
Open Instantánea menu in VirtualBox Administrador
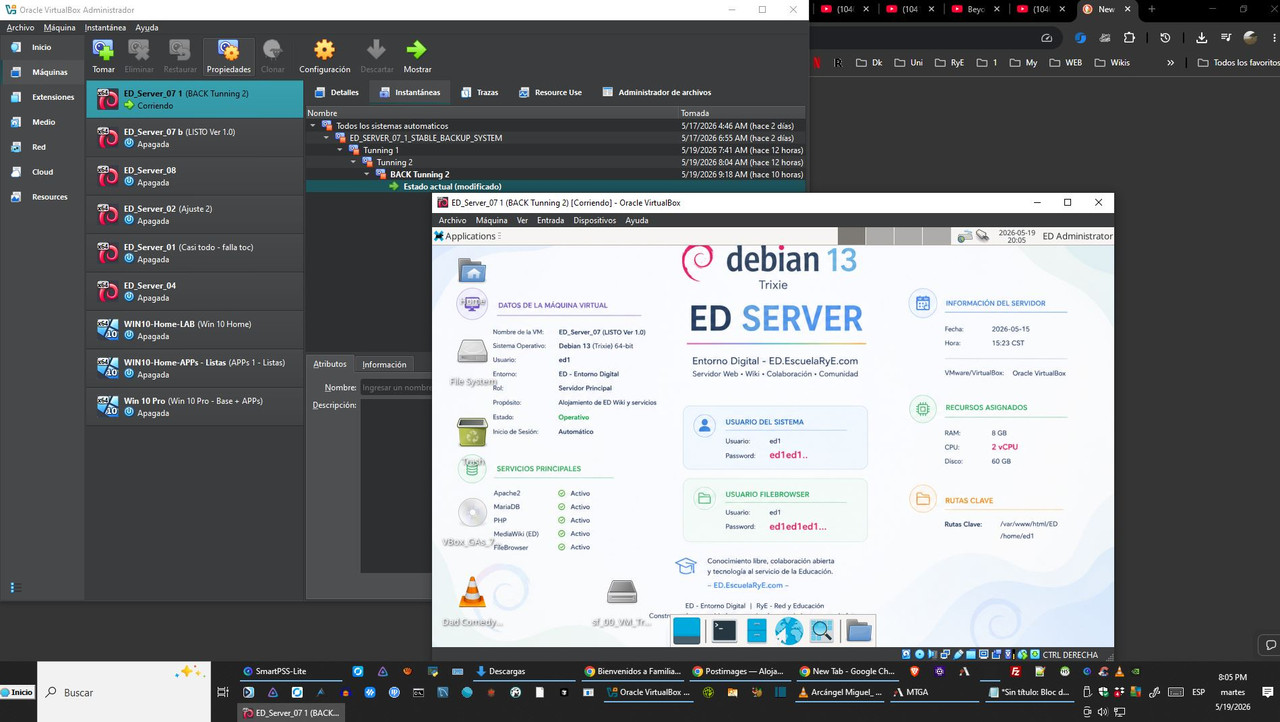[x=105, y=27]
